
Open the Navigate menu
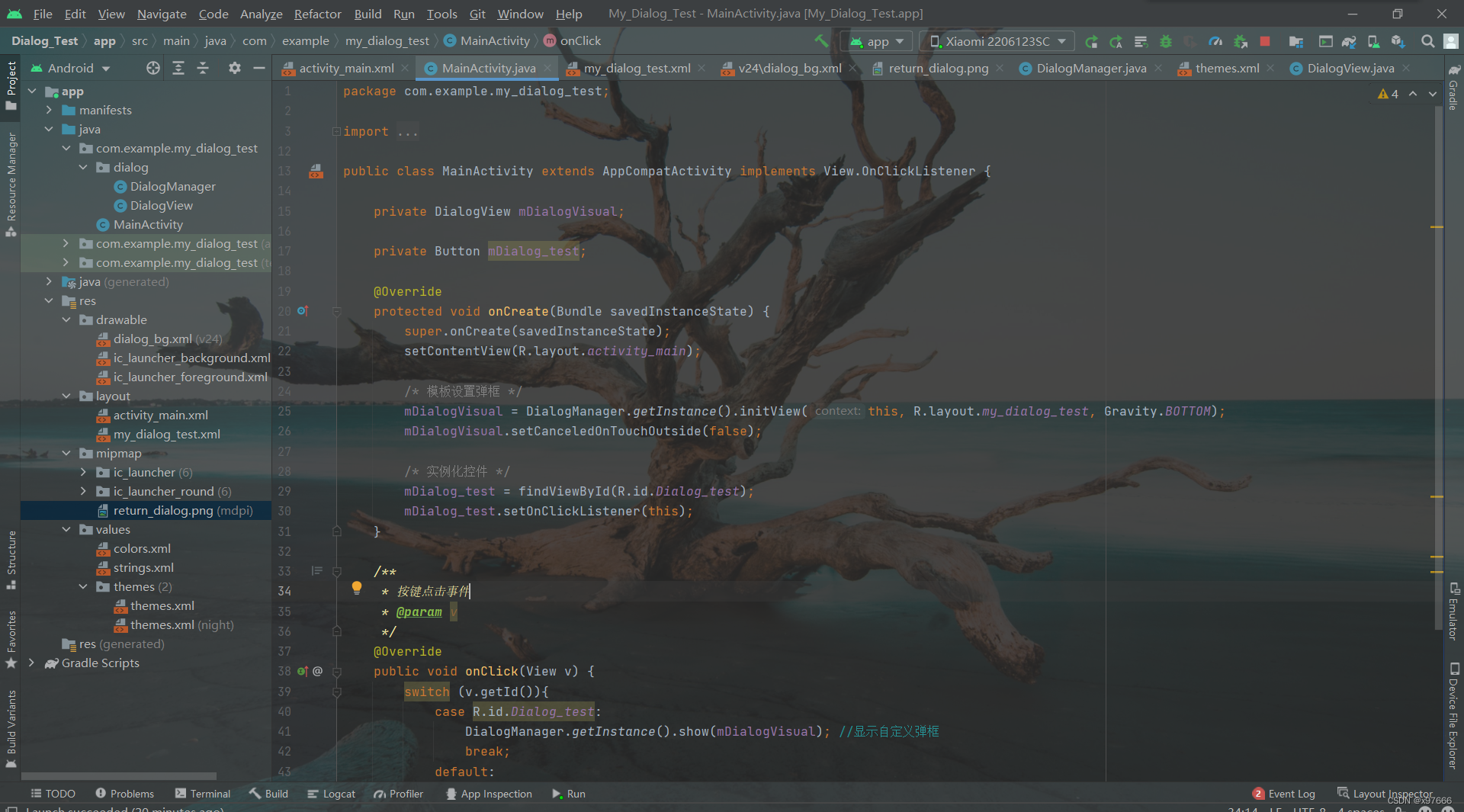162,14
